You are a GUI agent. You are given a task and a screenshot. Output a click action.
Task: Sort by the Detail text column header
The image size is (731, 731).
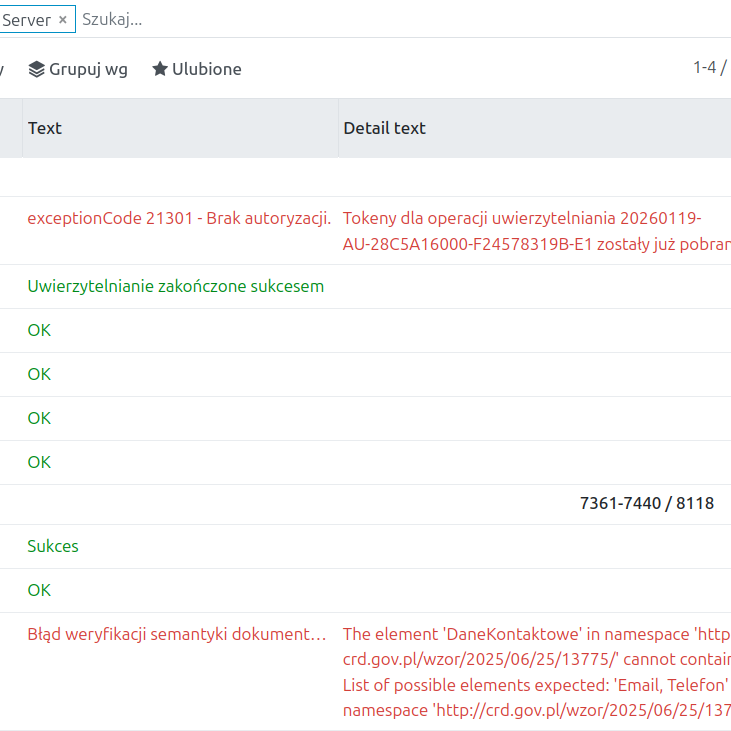coord(384,128)
